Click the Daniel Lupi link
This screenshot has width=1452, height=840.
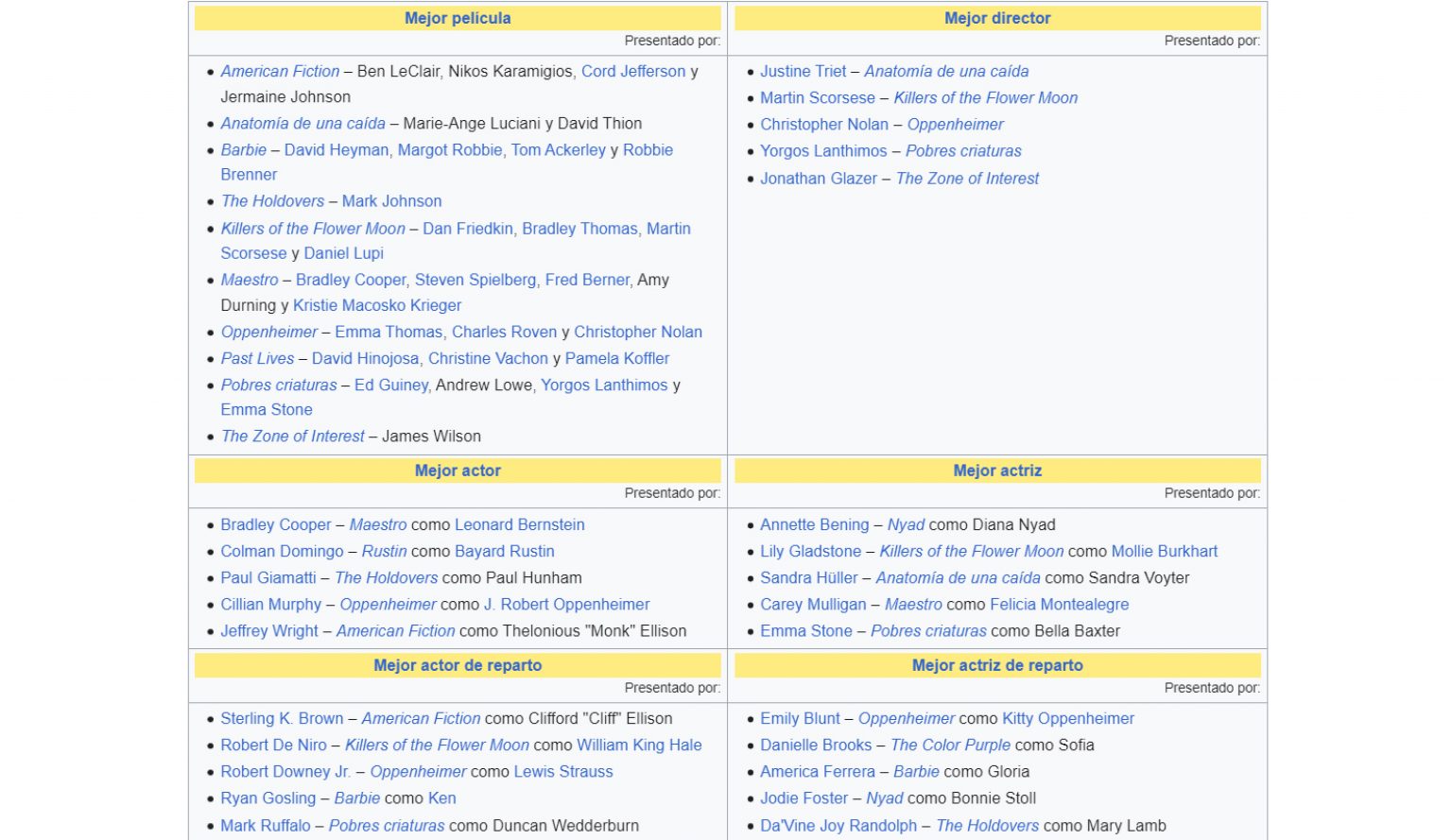point(343,252)
